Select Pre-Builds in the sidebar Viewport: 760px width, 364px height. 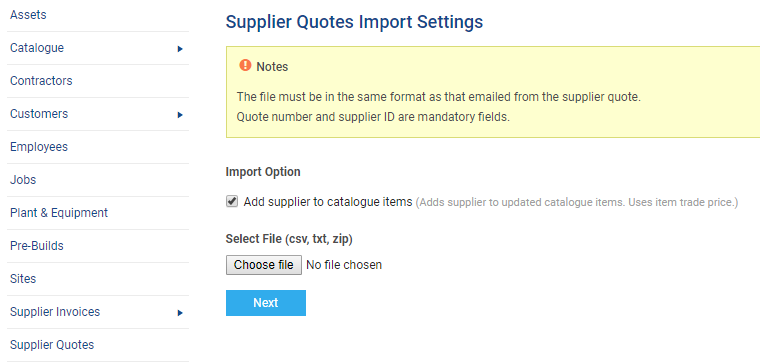pos(37,246)
